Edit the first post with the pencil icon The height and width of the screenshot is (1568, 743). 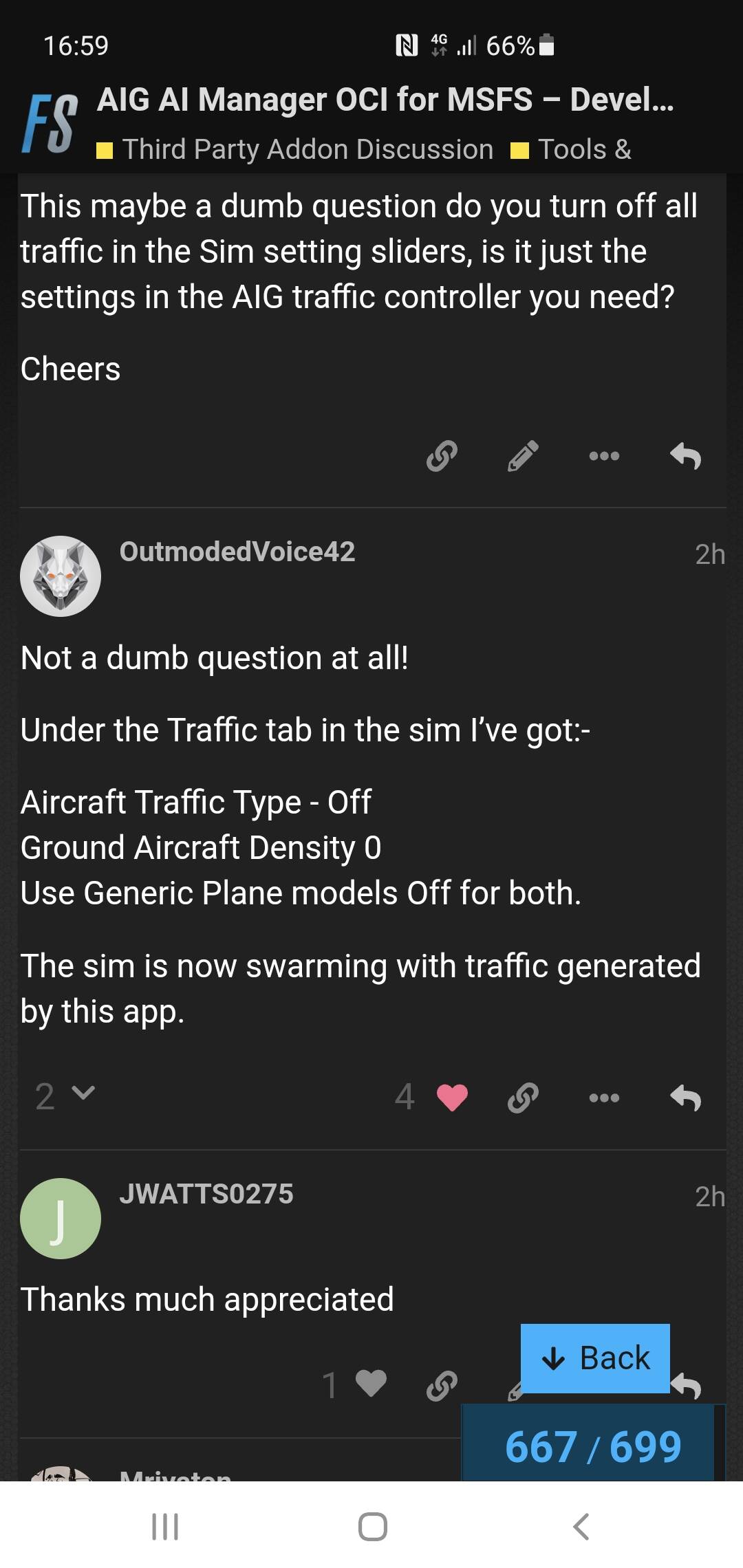[x=523, y=455]
